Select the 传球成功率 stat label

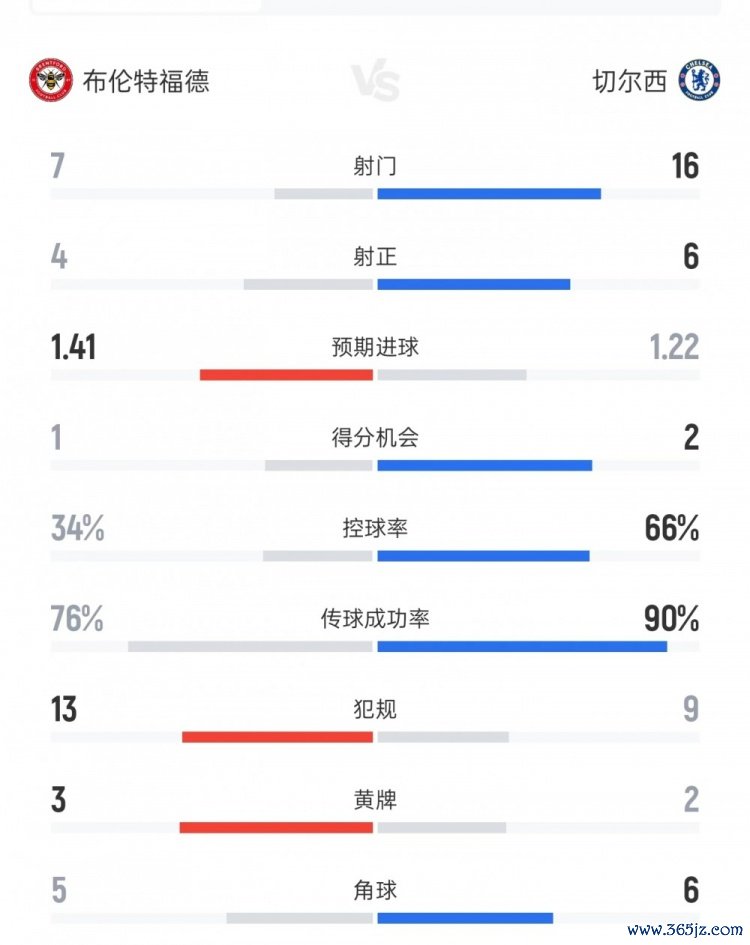coord(375,619)
